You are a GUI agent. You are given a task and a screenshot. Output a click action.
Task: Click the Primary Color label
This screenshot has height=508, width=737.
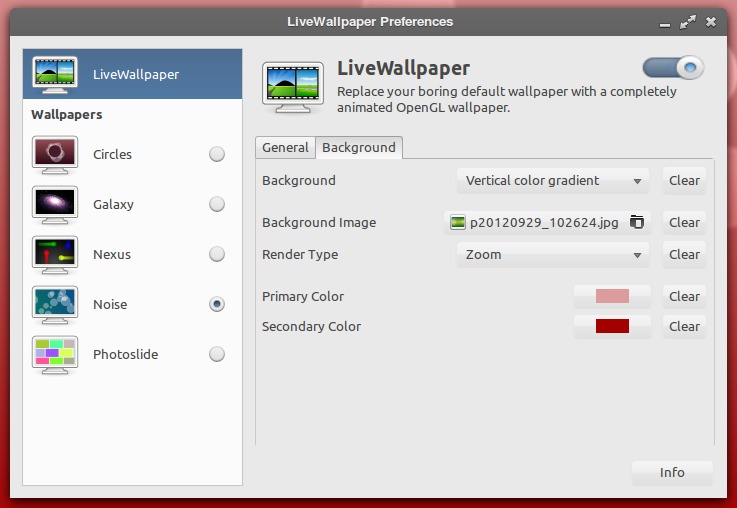point(303,297)
